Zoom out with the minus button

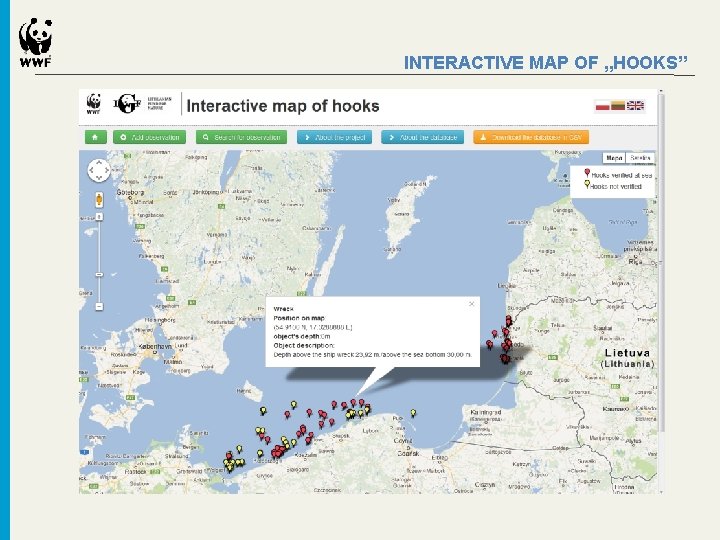click(x=99, y=306)
